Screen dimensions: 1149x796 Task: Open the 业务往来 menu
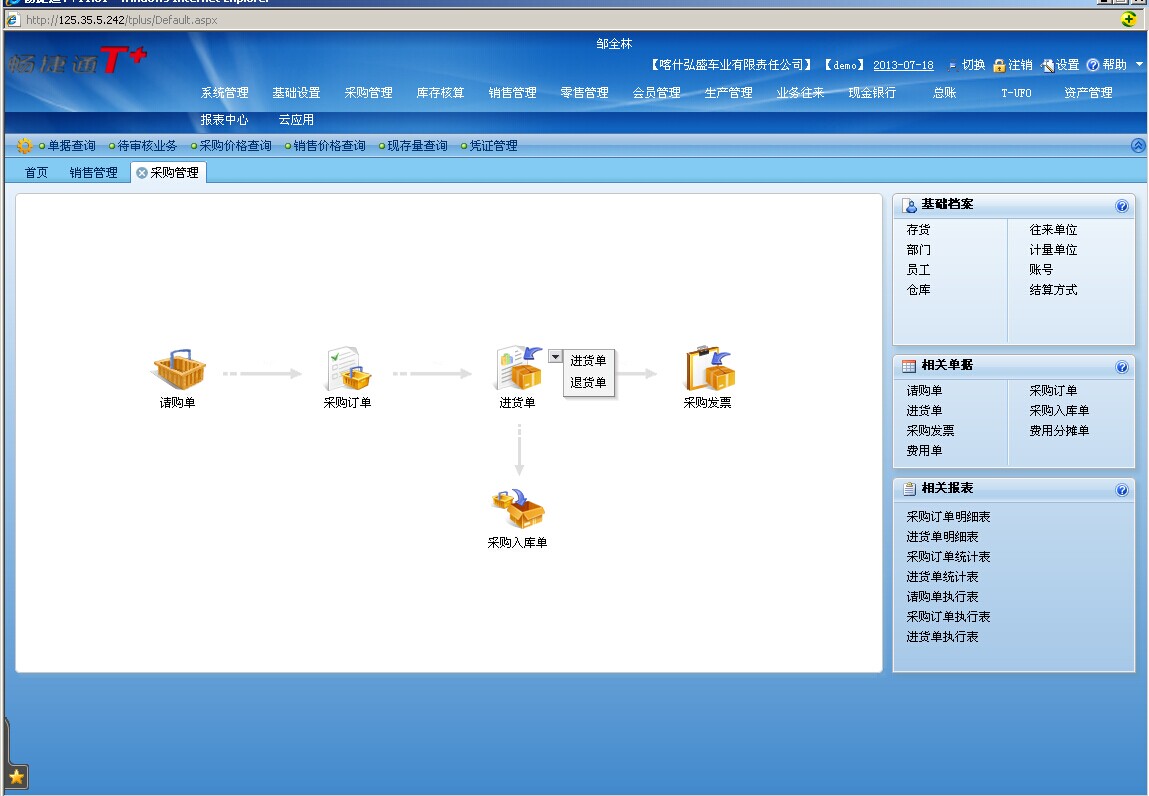coord(800,93)
